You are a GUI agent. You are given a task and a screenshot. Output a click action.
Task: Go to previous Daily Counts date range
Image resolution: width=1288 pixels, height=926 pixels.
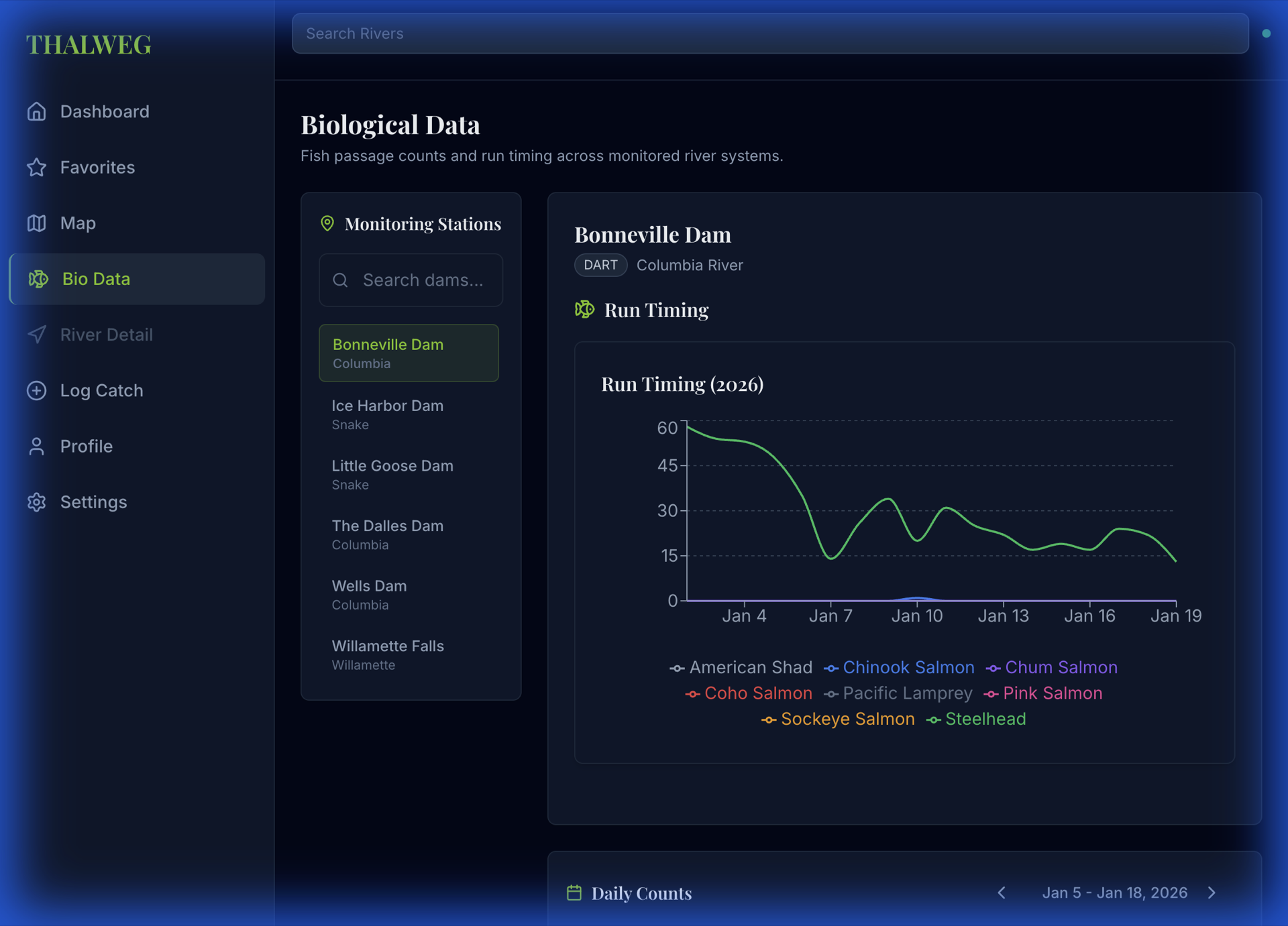(1002, 892)
